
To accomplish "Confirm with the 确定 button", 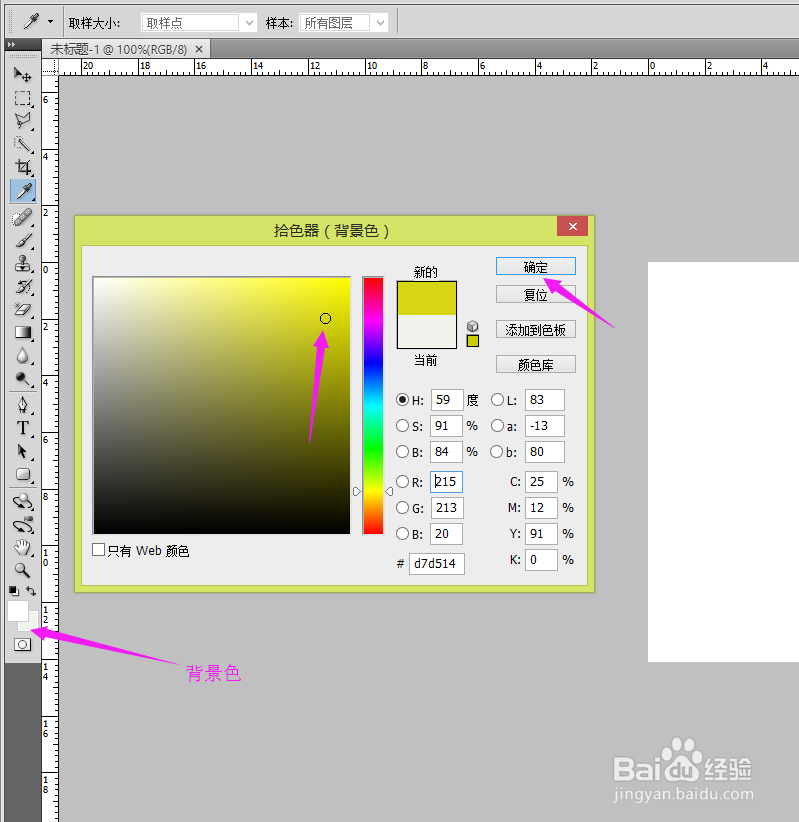I will click(536, 266).
